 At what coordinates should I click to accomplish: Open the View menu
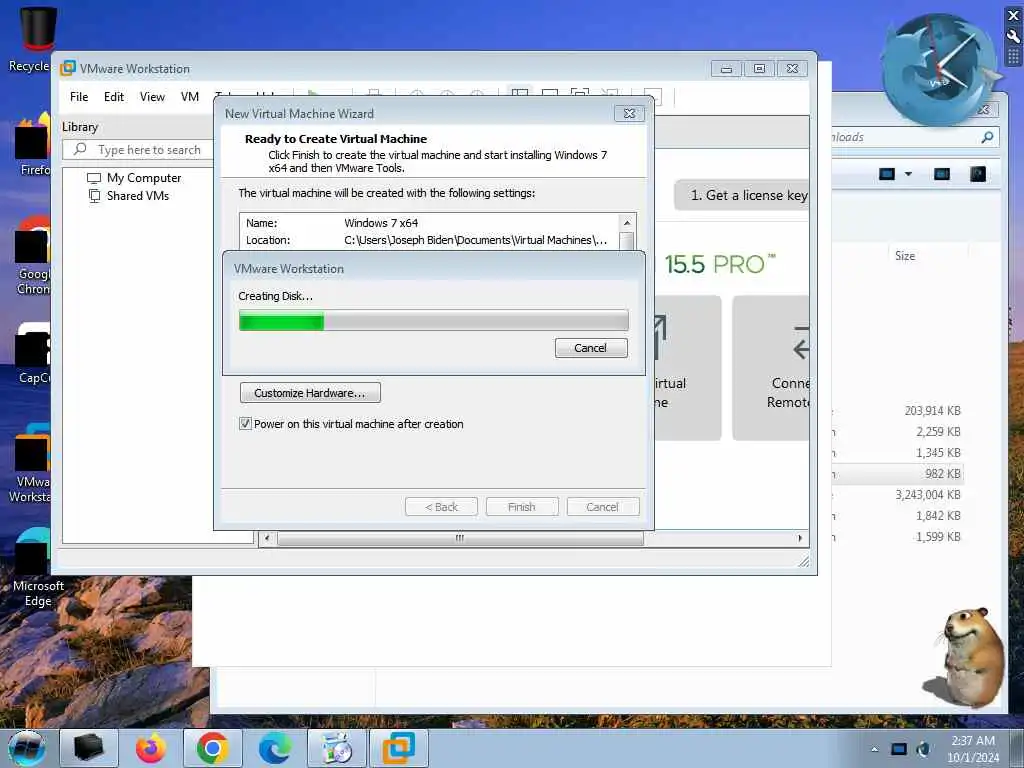pos(152,97)
